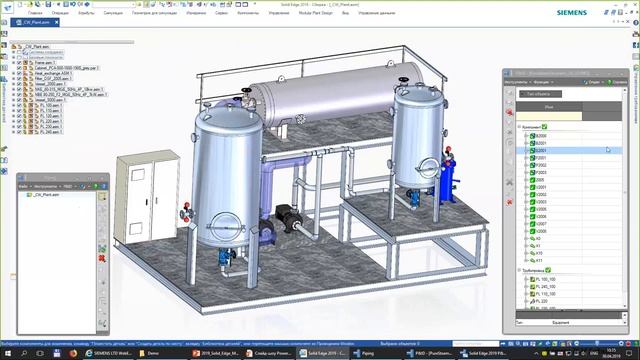Open the Тип объекта dropdown
This screenshot has width=640, height=360.
[540, 94]
